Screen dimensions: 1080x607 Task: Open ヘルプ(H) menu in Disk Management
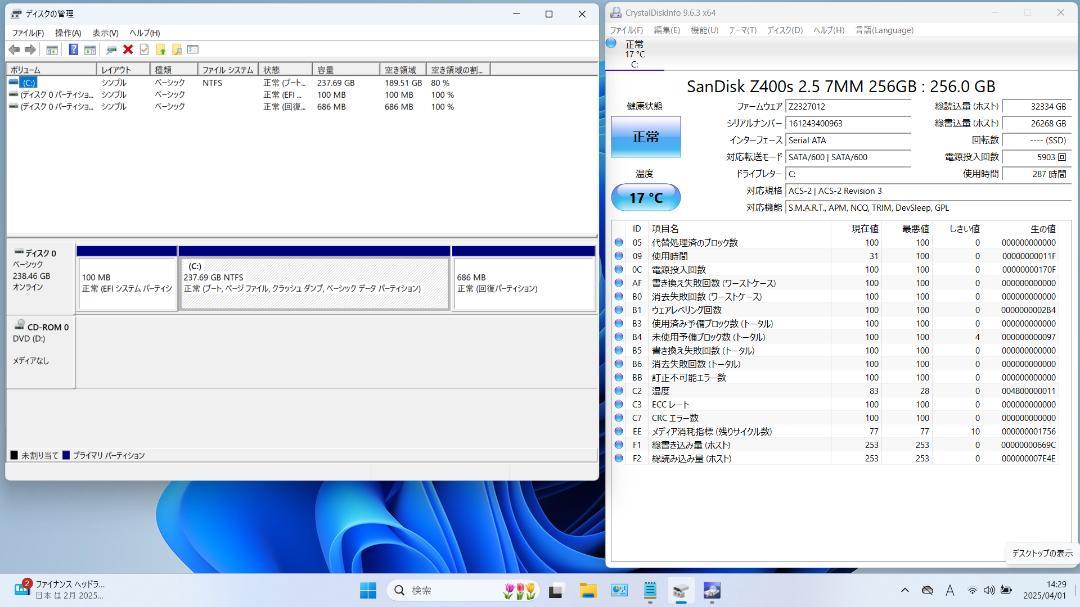pyautogui.click(x=145, y=33)
